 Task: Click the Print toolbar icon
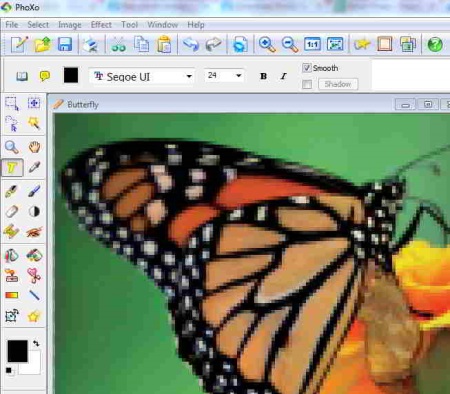click(x=91, y=44)
